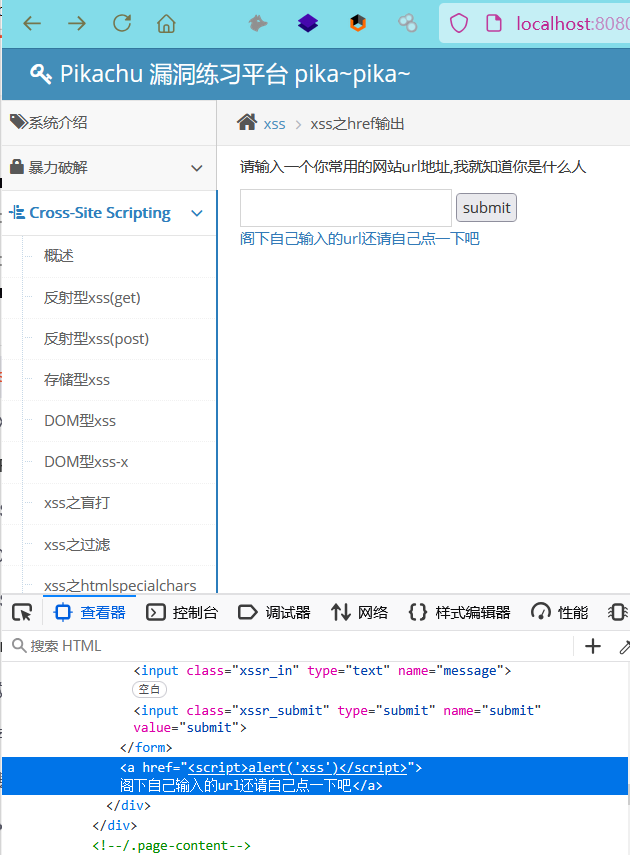This screenshot has width=630, height=855.
Task: Reload the page with the refresh icon
Action: coord(122,23)
